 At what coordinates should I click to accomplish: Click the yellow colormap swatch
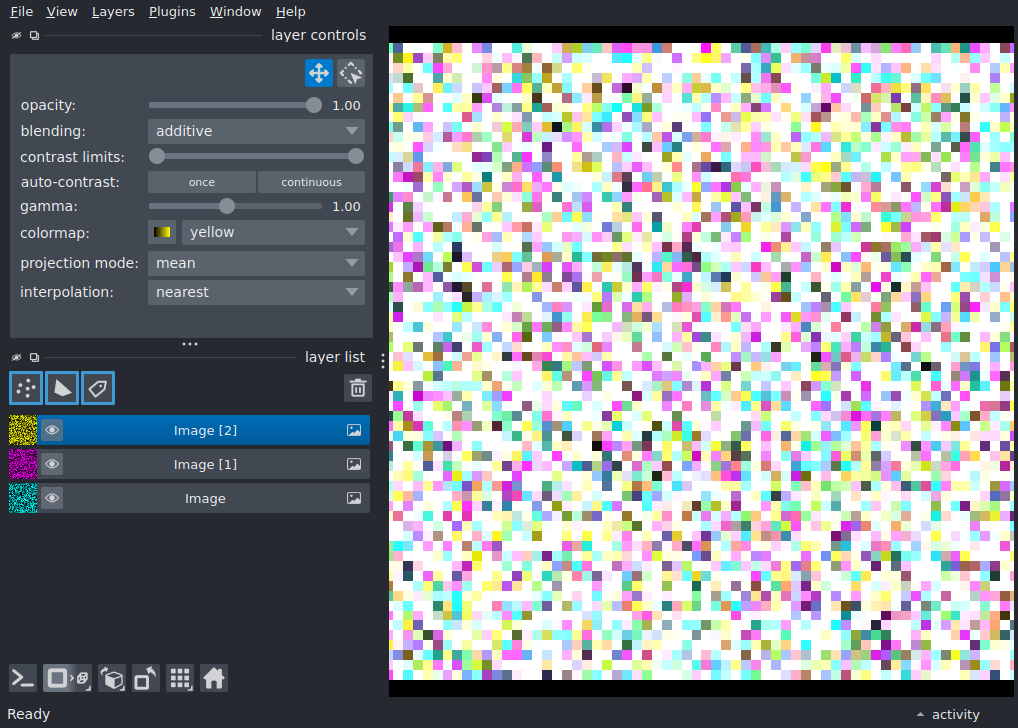click(162, 232)
